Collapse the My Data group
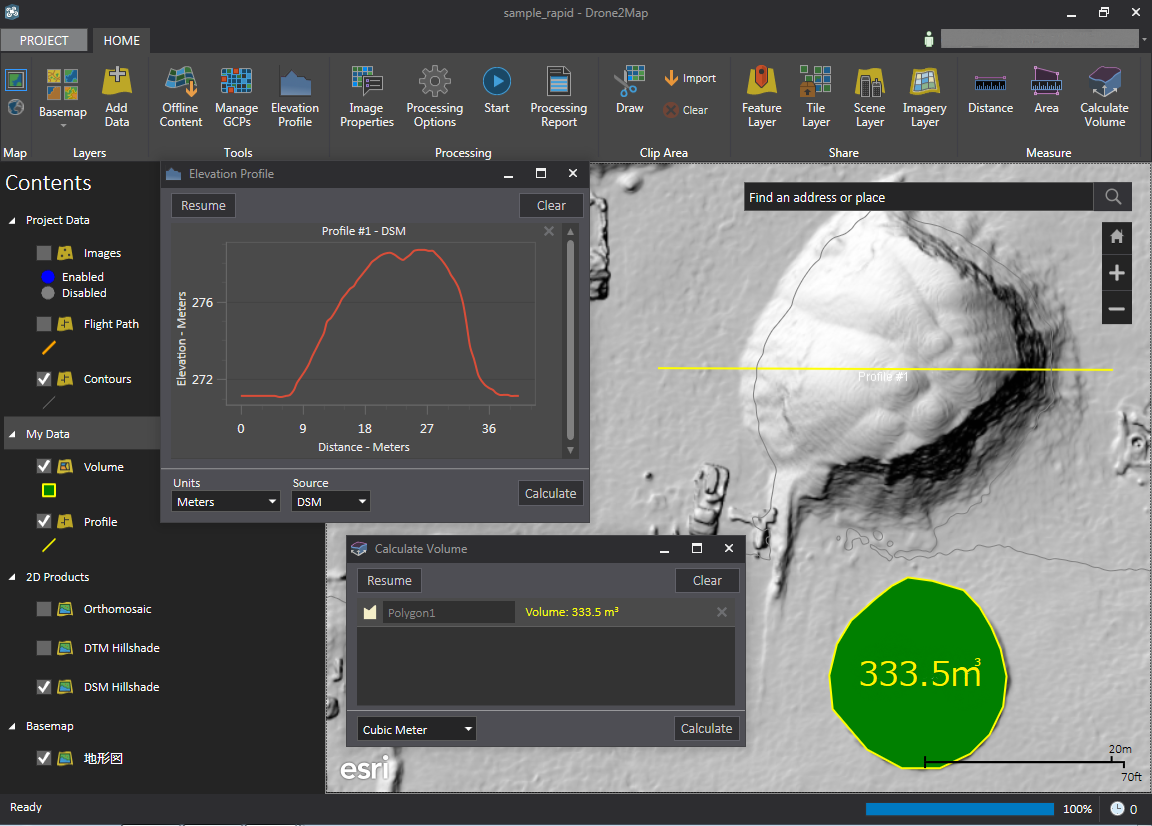 12,434
